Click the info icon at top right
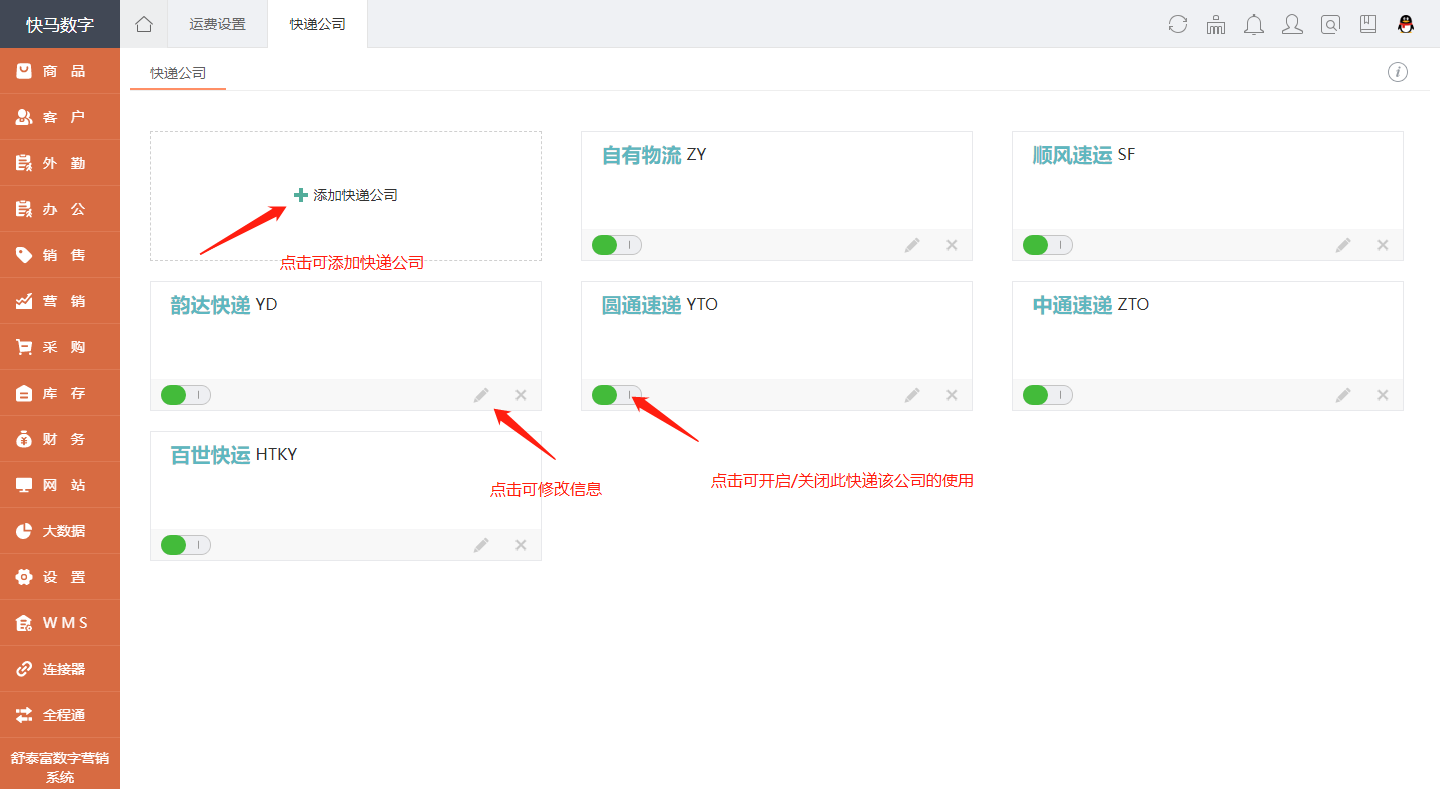 [x=1397, y=72]
